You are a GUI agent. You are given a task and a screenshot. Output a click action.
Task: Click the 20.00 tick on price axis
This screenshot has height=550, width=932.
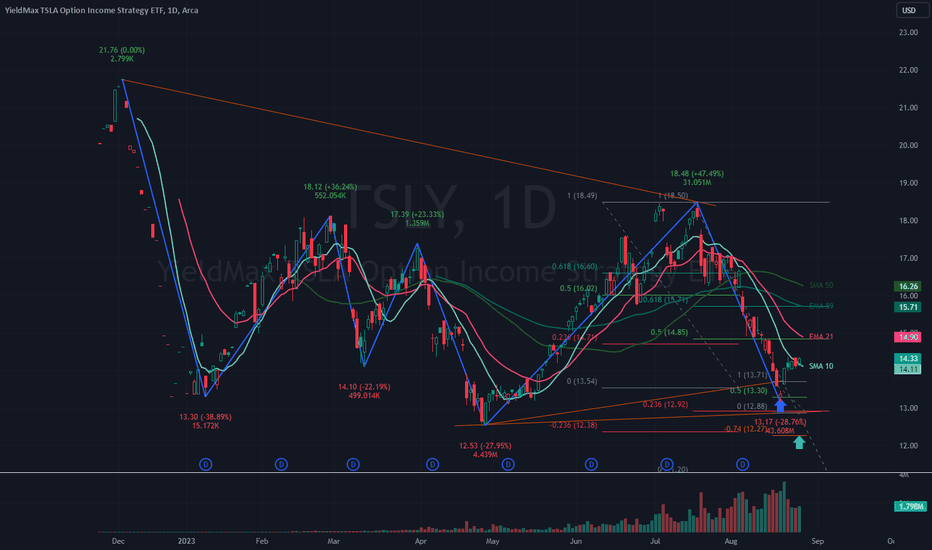tap(908, 145)
